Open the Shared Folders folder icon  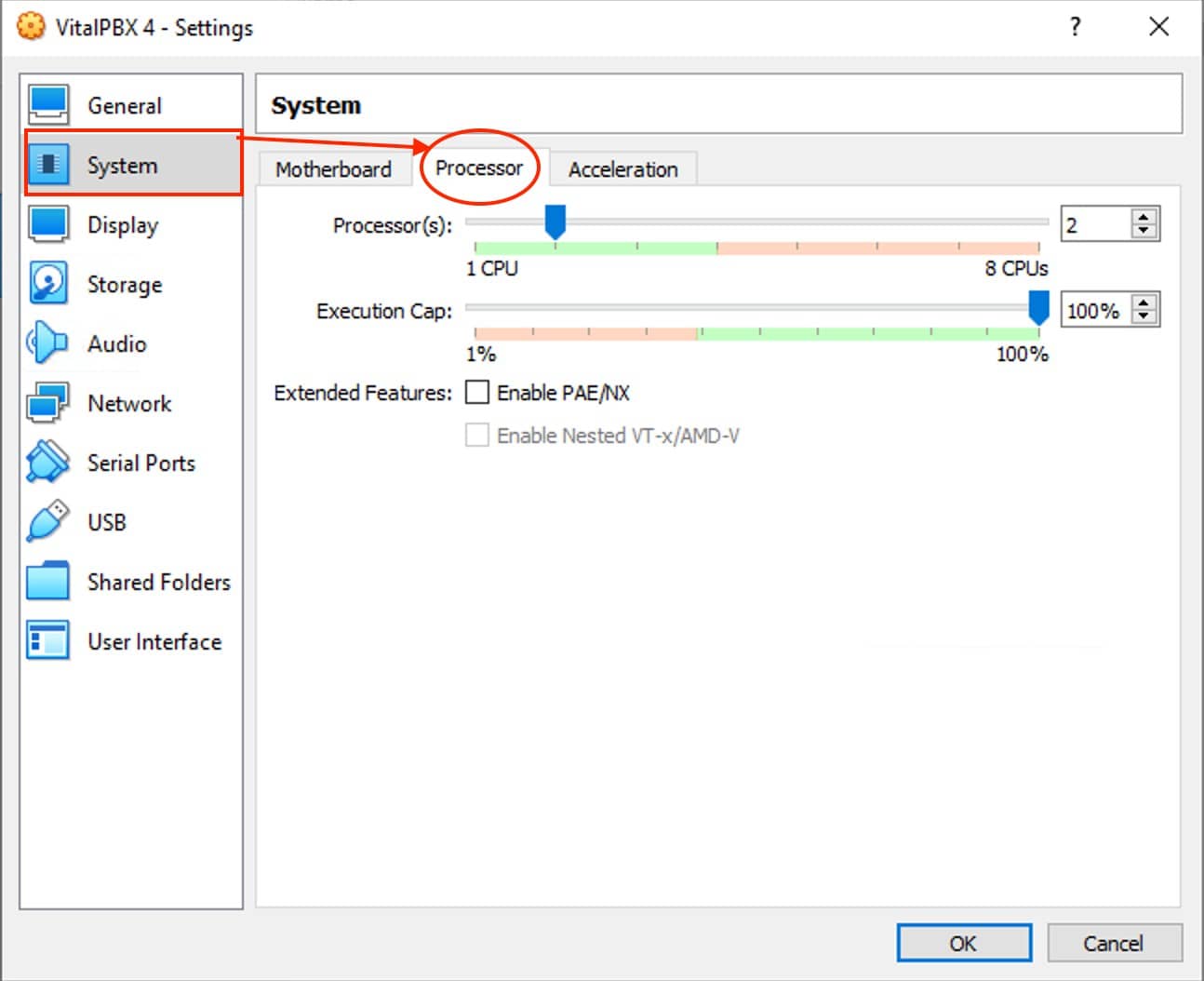pyautogui.click(x=48, y=582)
